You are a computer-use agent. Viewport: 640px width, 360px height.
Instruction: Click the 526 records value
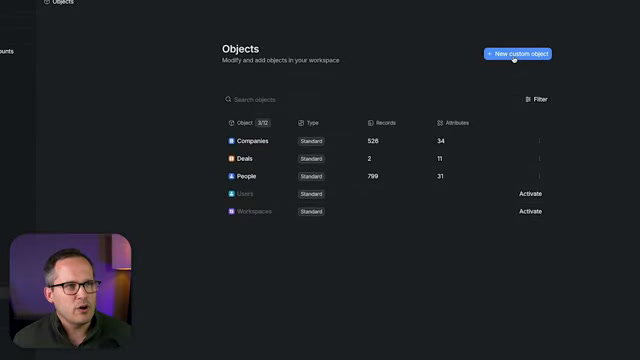pyautogui.click(x=373, y=141)
